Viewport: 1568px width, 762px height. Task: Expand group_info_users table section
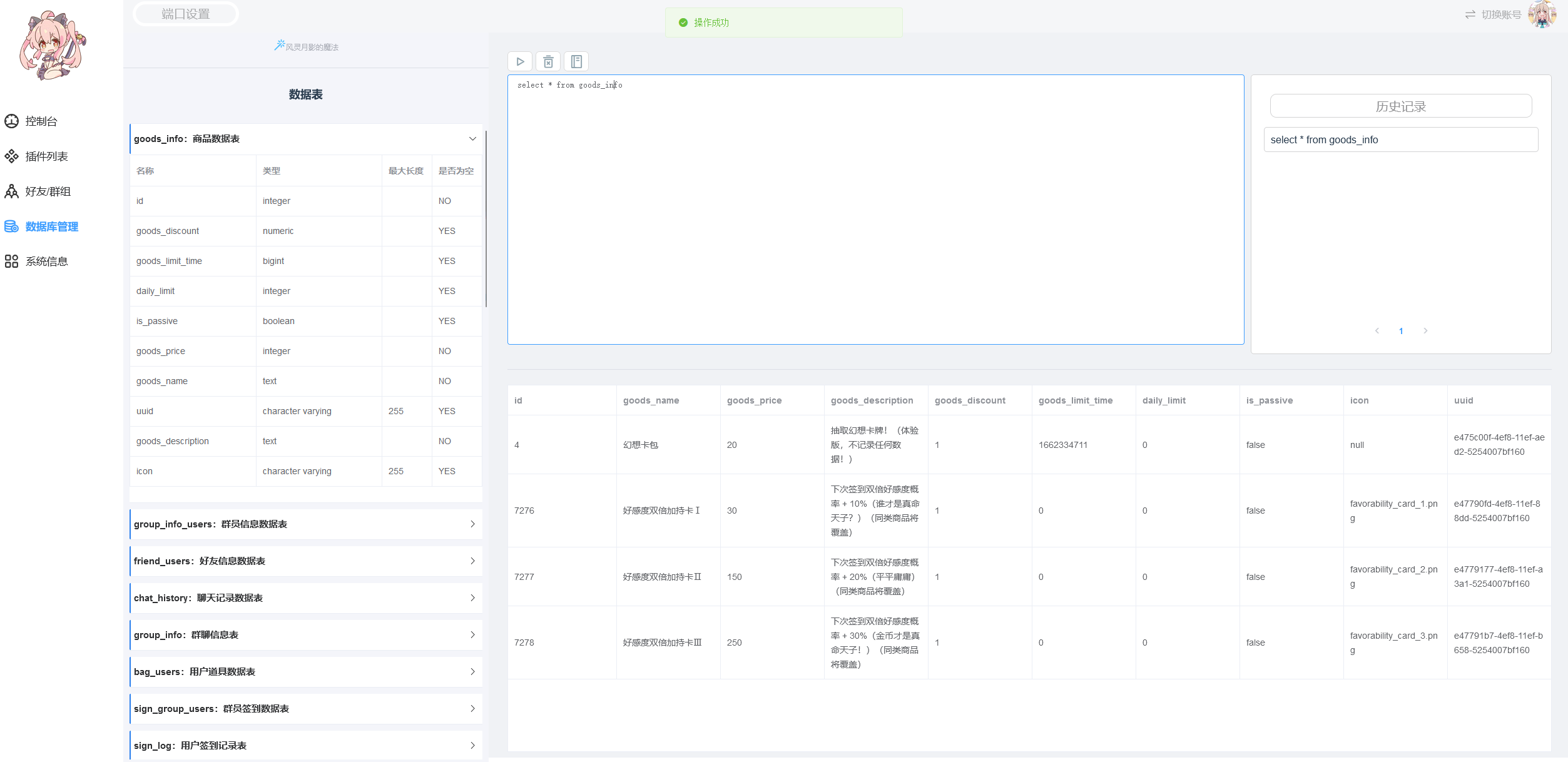click(472, 524)
